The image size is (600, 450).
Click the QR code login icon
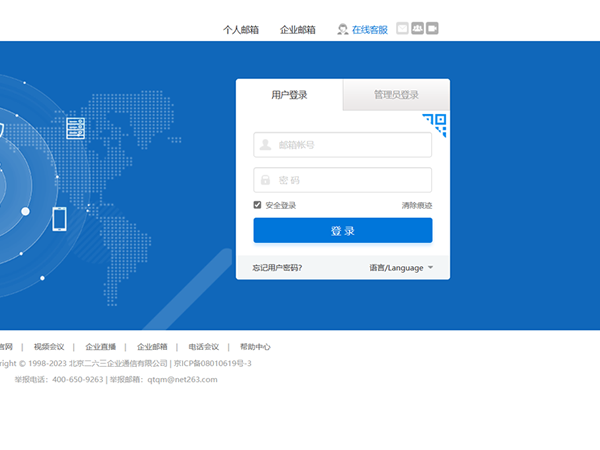pyautogui.click(x=435, y=125)
